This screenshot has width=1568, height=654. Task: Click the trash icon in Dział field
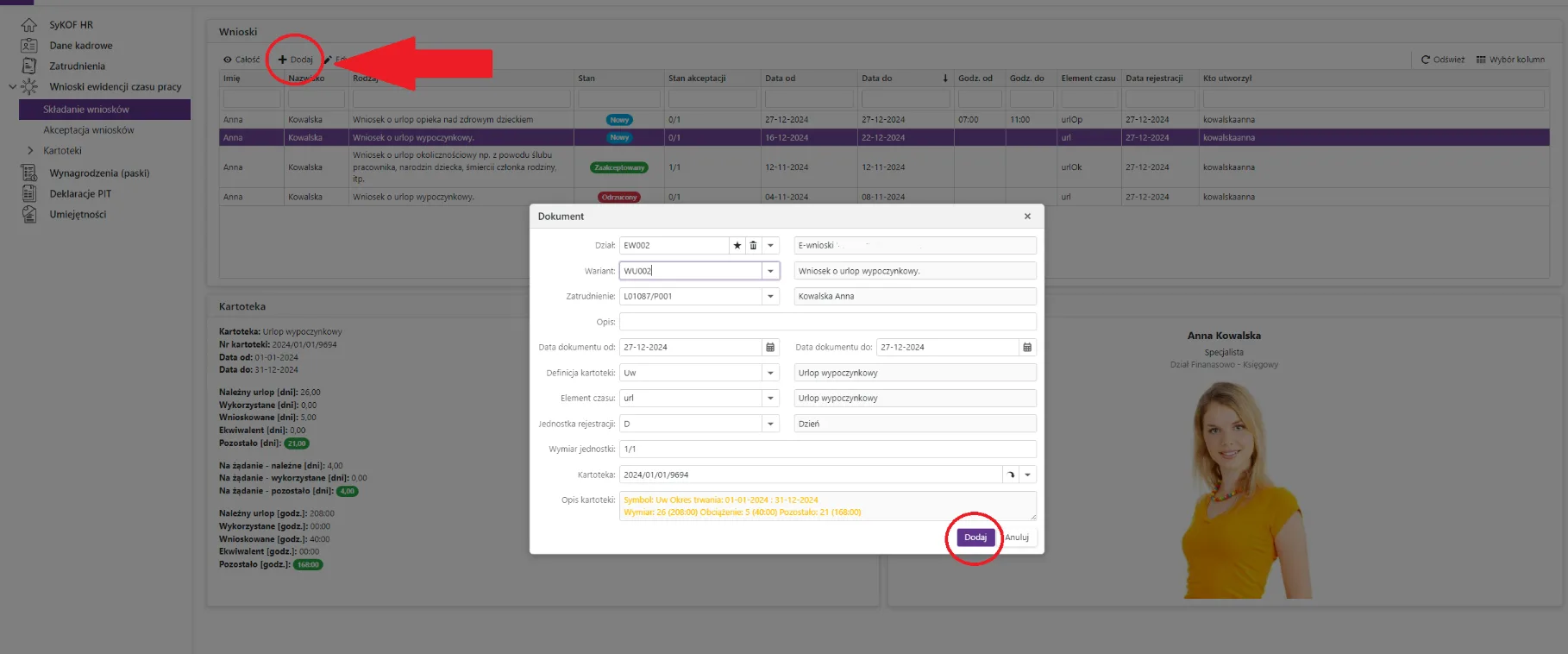(x=753, y=246)
